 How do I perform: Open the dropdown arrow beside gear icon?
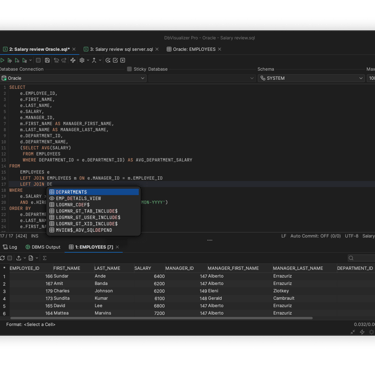click(x=88, y=60)
